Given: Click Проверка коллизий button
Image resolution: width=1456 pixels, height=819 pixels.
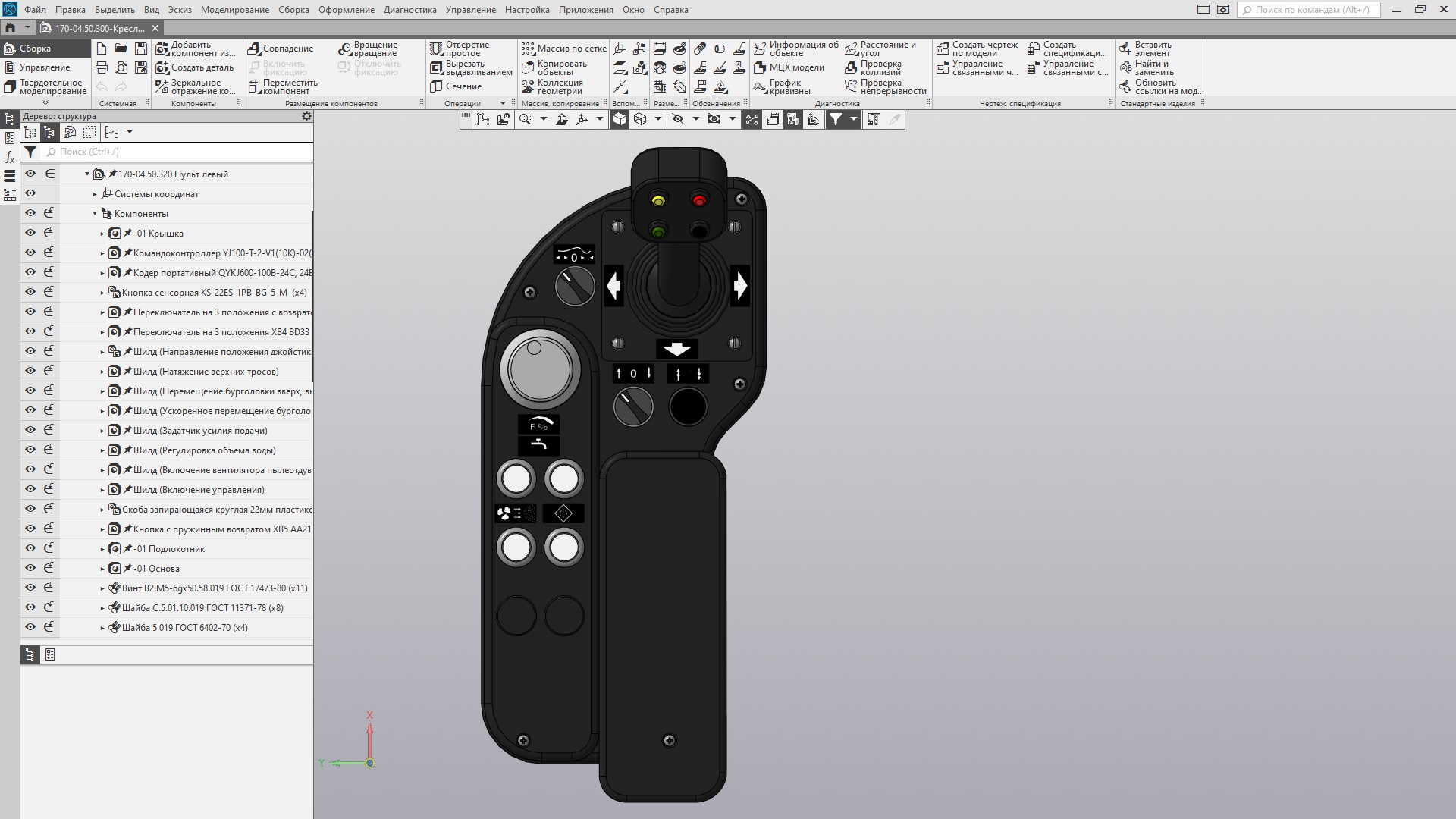Looking at the screenshot, I should [872, 67].
